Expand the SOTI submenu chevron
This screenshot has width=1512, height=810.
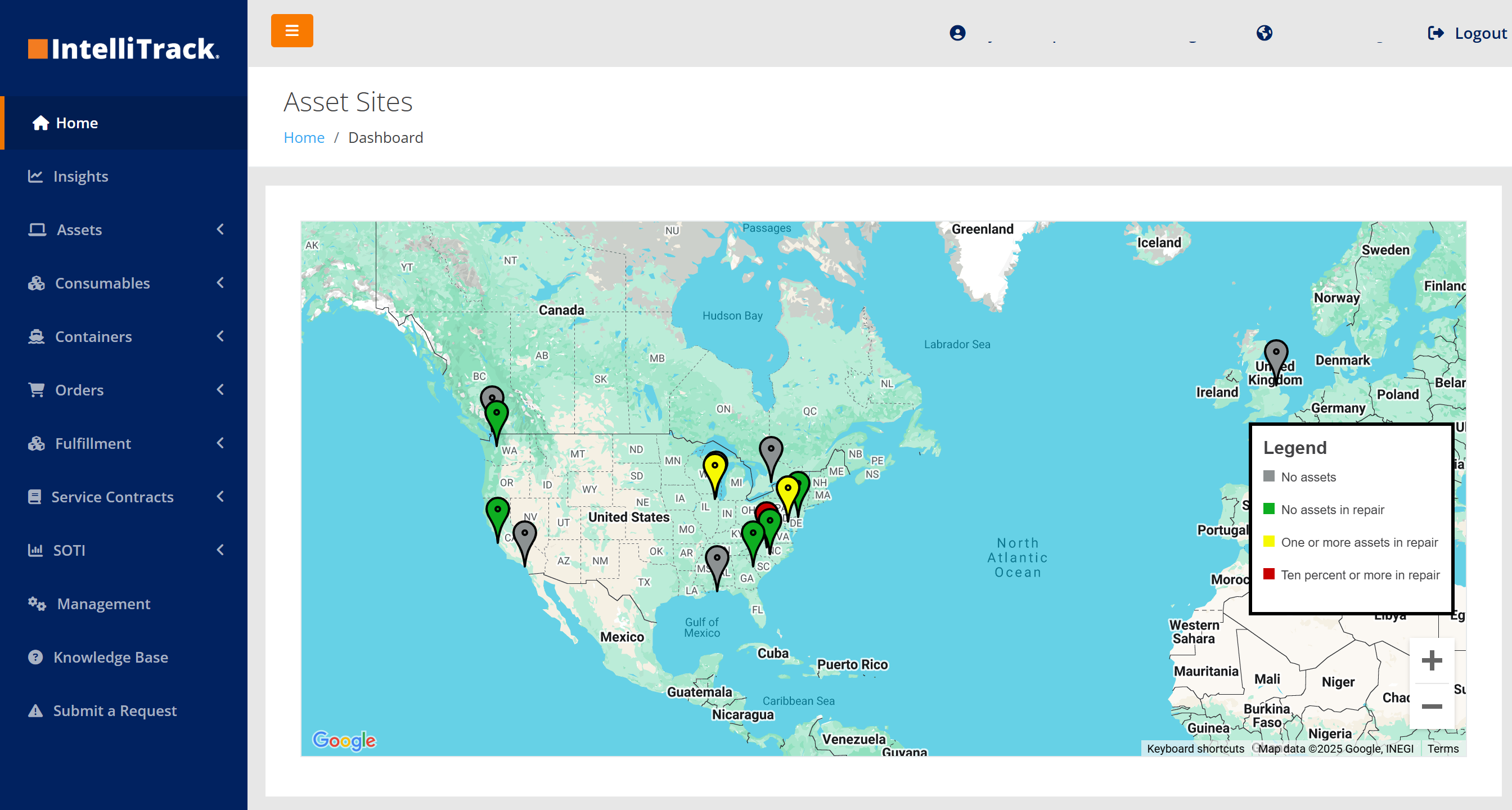[220, 550]
